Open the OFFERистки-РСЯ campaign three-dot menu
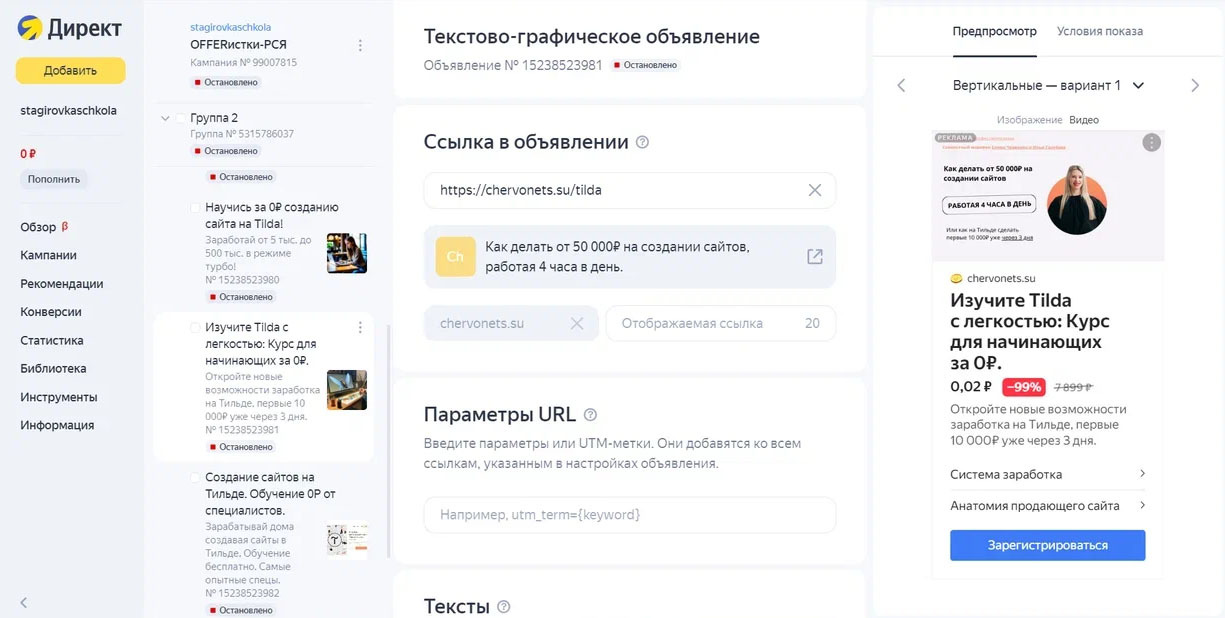1225x618 pixels. pyautogui.click(x=361, y=45)
